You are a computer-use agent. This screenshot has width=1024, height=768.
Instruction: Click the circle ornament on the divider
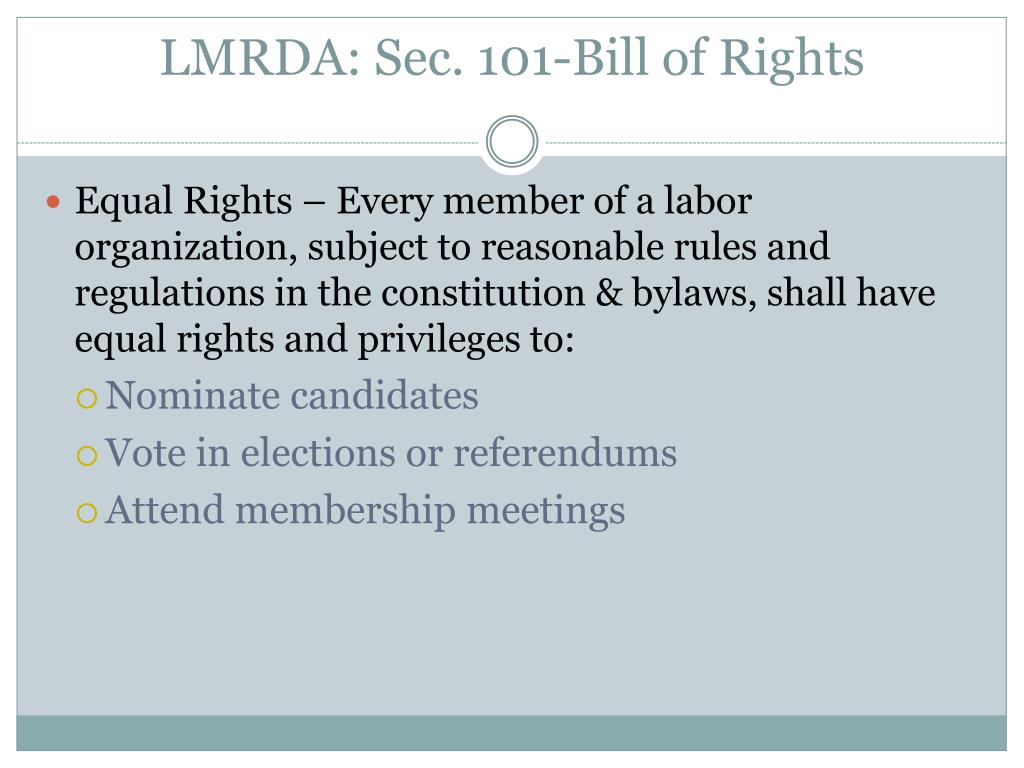click(512, 142)
